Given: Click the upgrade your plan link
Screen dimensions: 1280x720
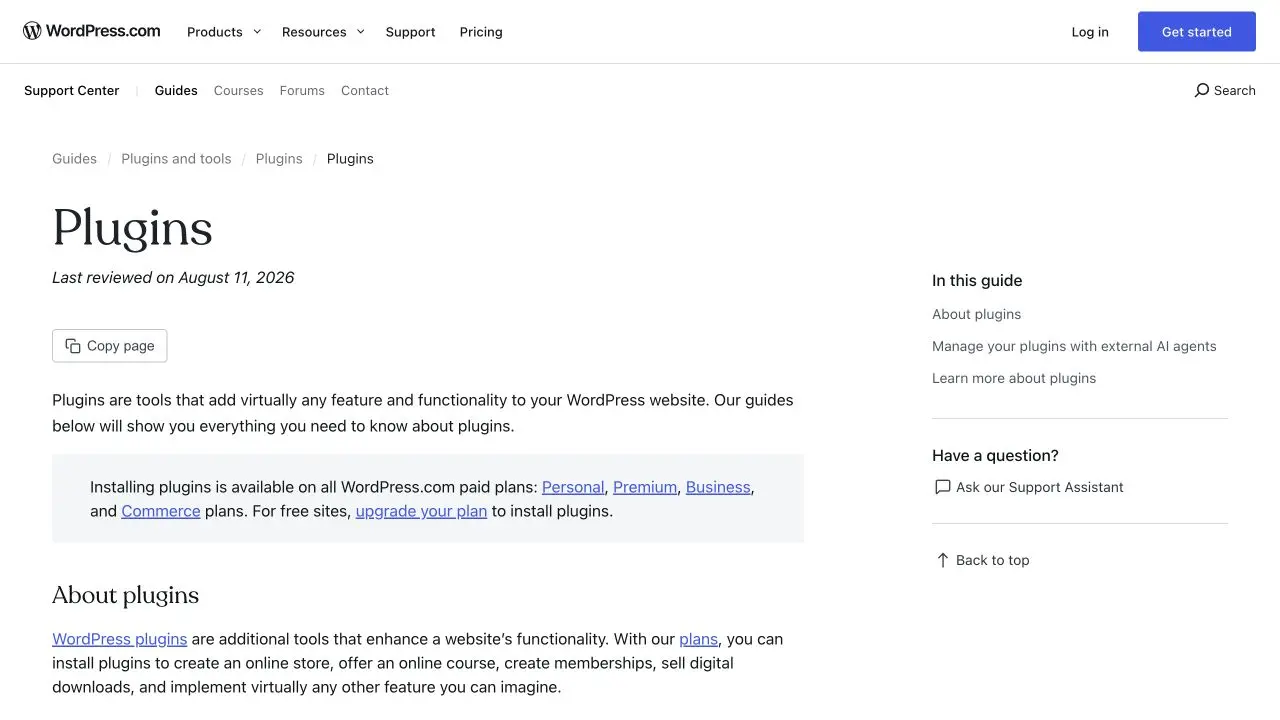Looking at the screenshot, I should (x=421, y=511).
